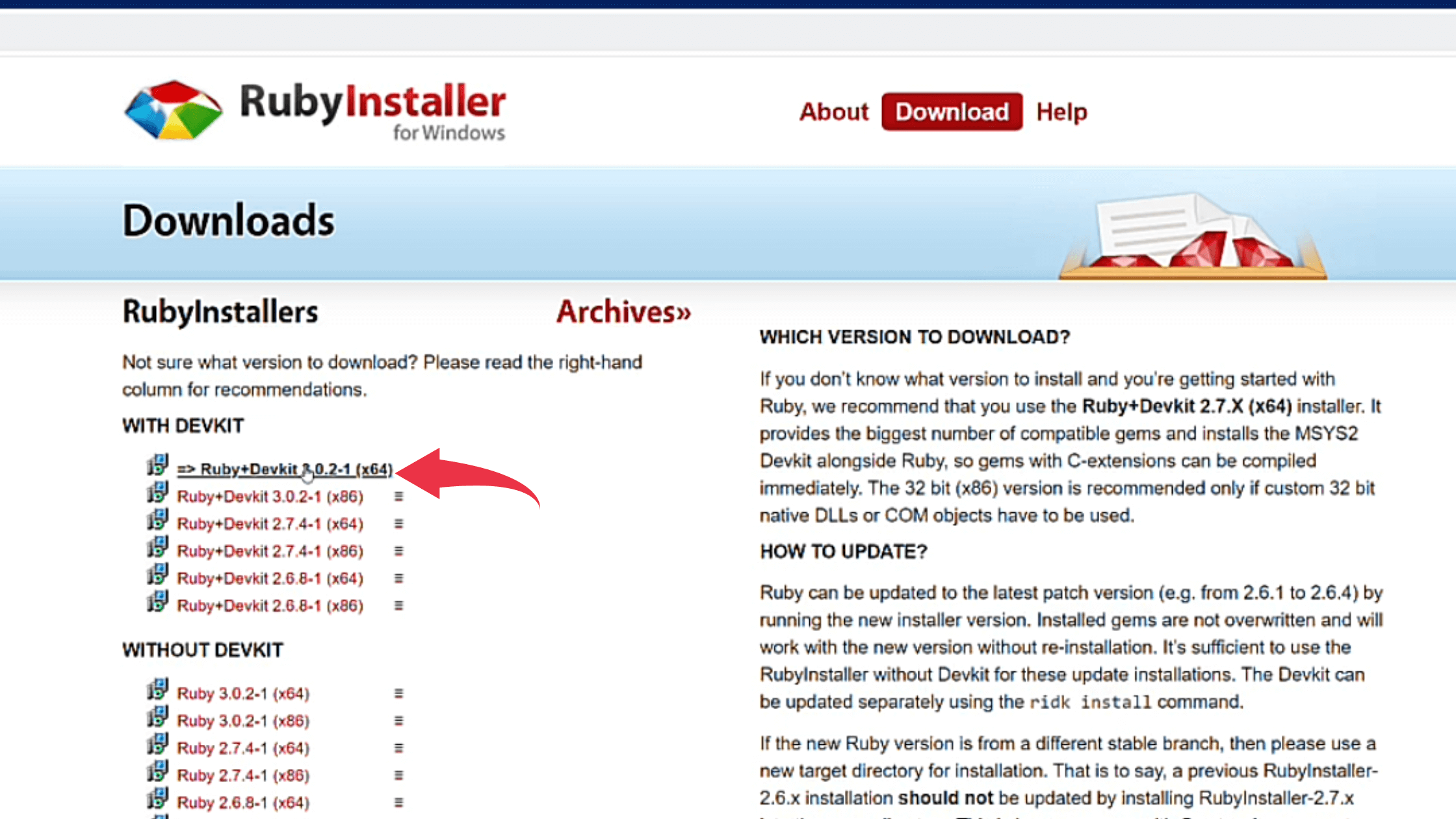The height and width of the screenshot is (819, 1456).
Task: Expand the Ruby+Devkit 2.7.4-1 x86 options menu
Action: pyautogui.click(x=396, y=550)
